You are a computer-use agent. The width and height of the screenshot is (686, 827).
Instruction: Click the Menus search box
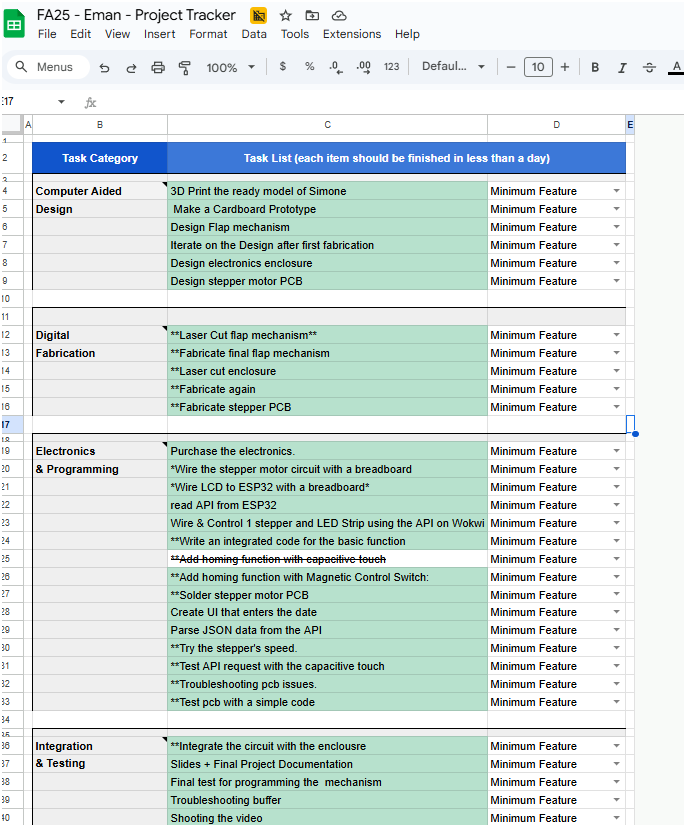coord(49,67)
